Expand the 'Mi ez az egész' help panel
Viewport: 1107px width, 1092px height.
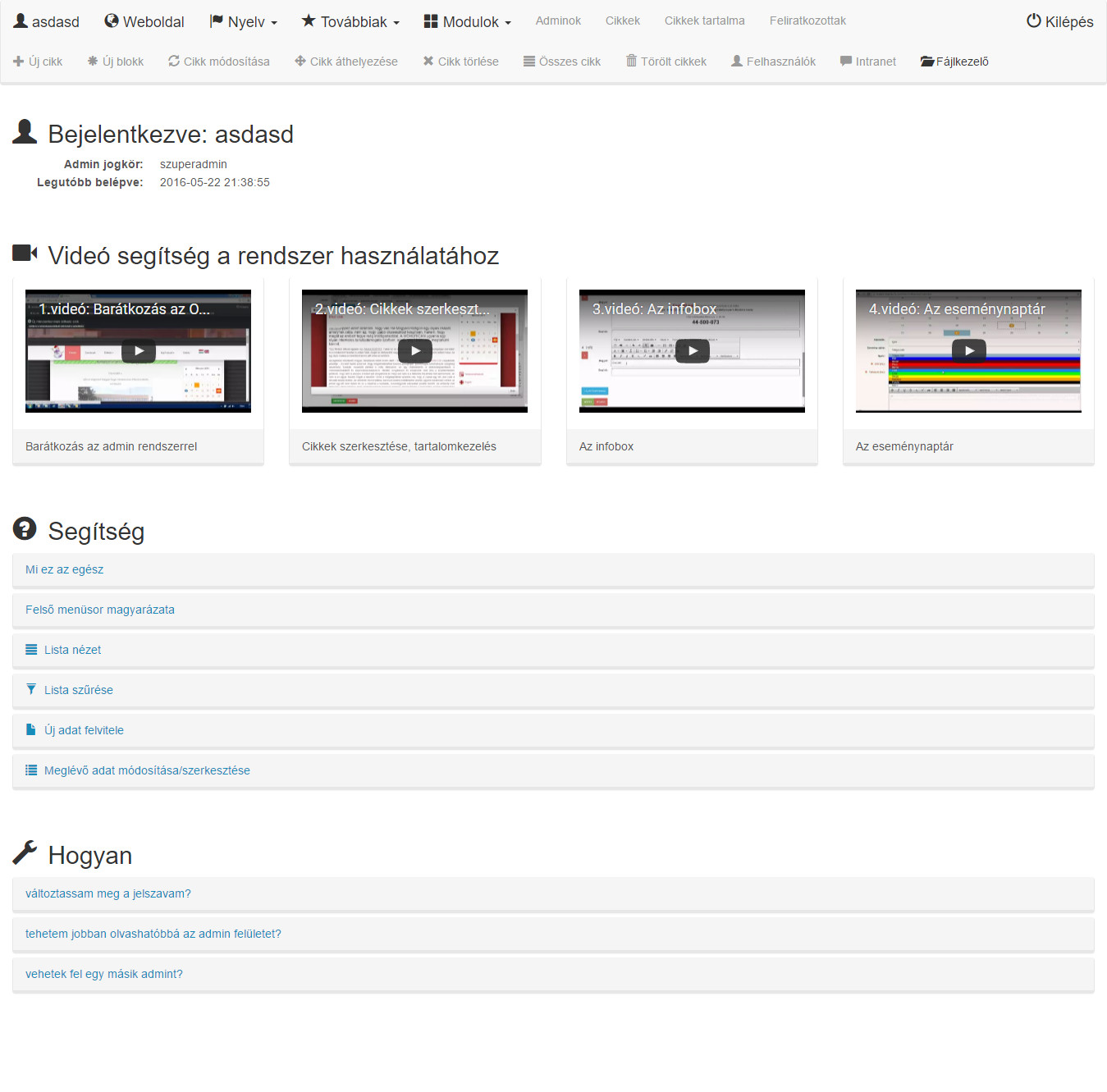click(65, 569)
